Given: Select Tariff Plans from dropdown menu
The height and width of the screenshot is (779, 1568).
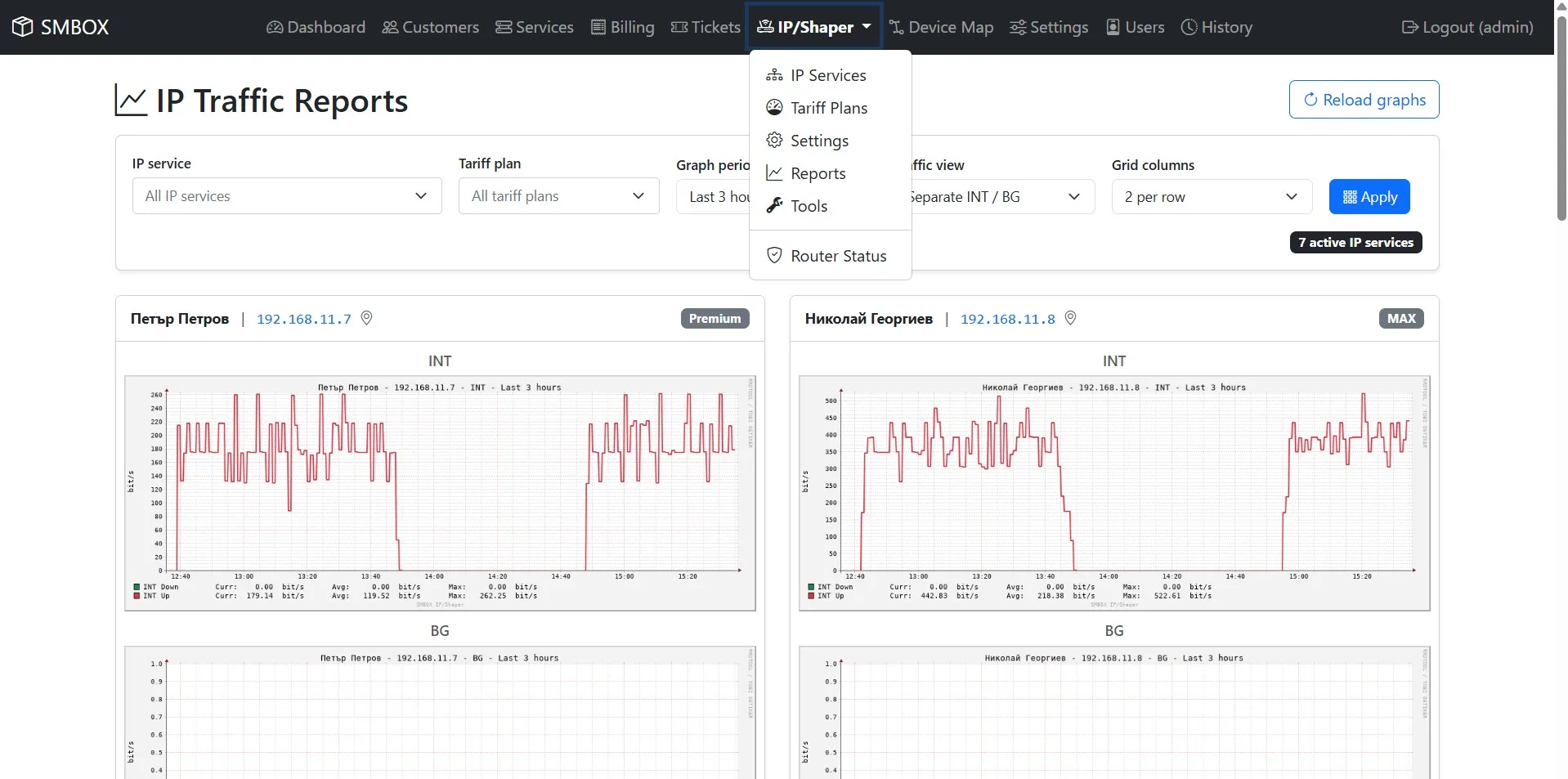Looking at the screenshot, I should [830, 108].
